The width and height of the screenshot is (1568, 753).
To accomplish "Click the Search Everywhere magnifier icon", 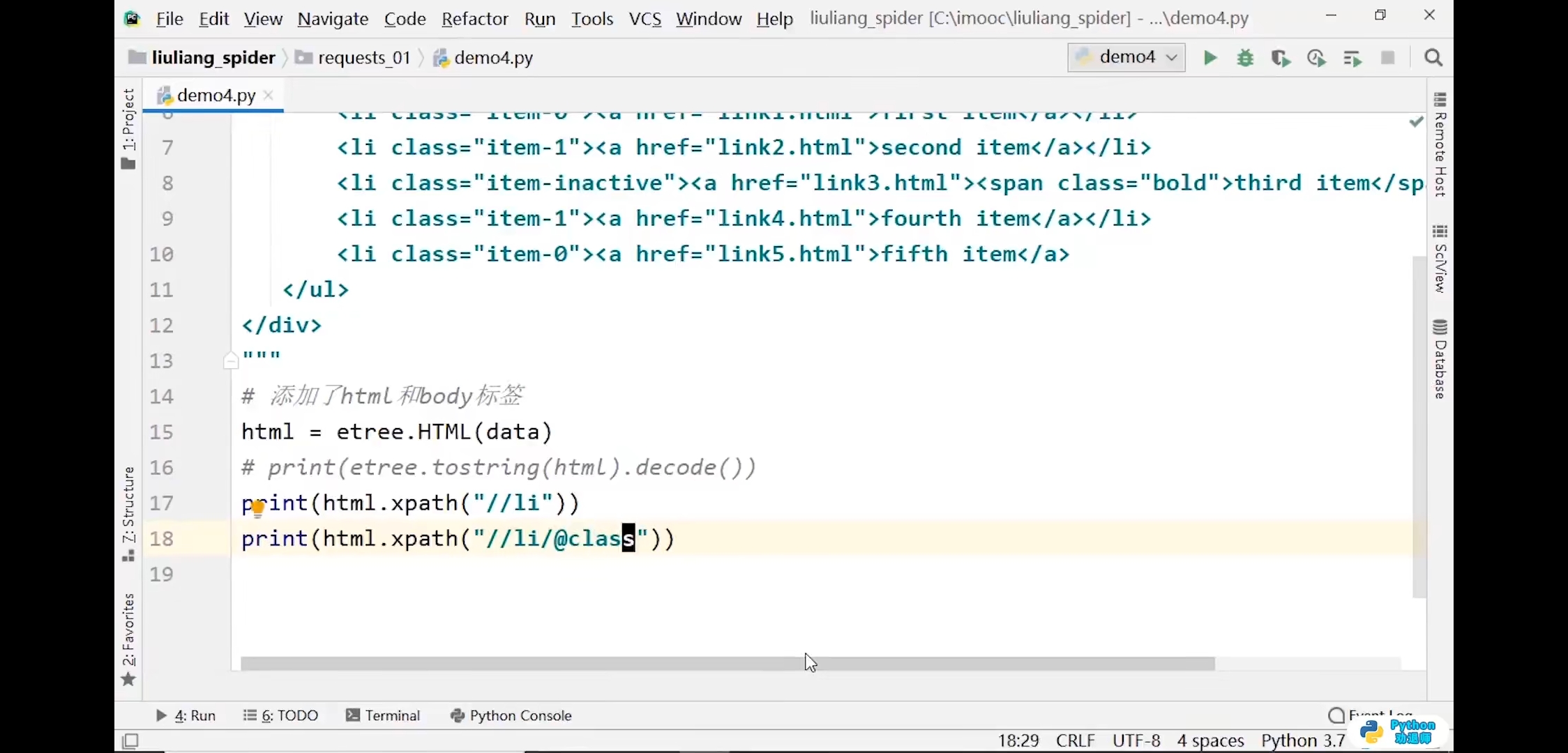I will (1433, 58).
